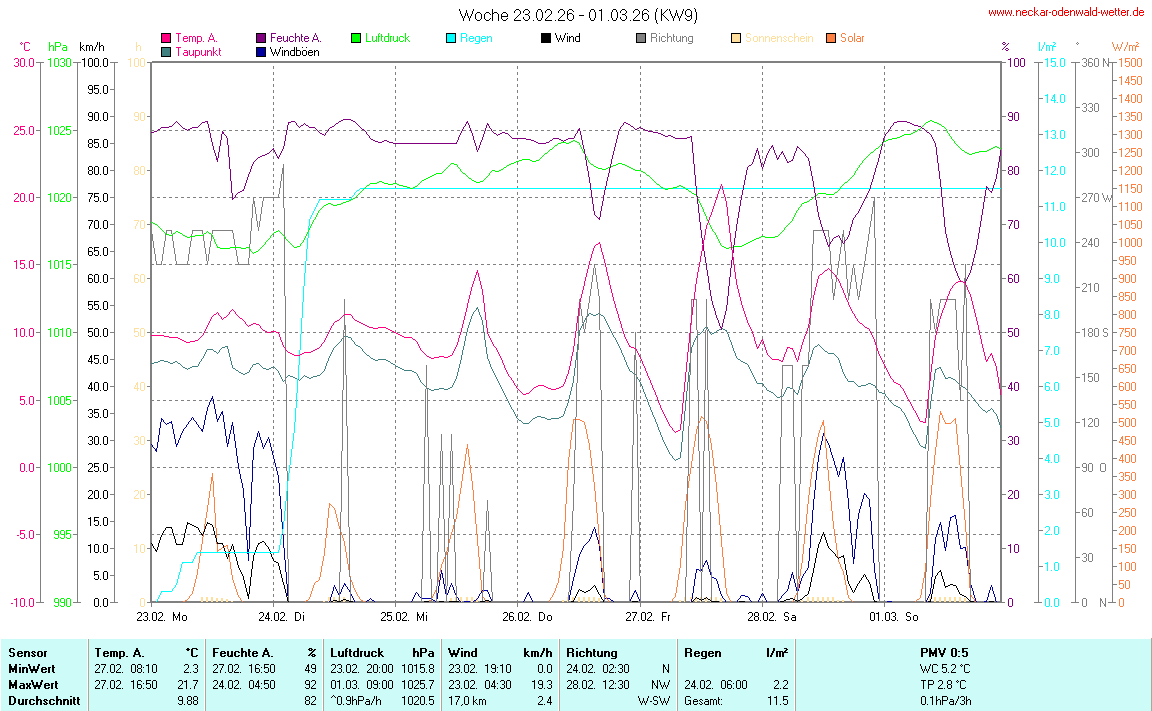Click the PMV 0:5 table header

[943, 652]
